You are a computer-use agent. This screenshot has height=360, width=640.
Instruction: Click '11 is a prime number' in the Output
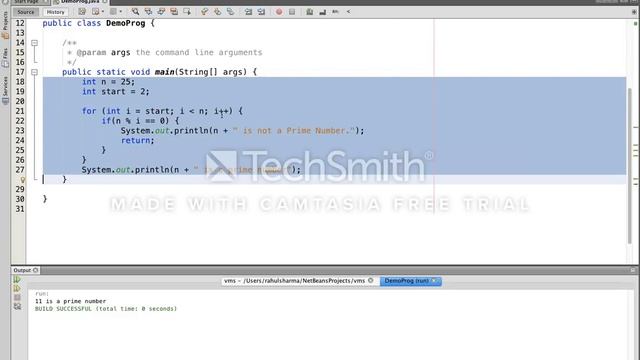point(70,301)
